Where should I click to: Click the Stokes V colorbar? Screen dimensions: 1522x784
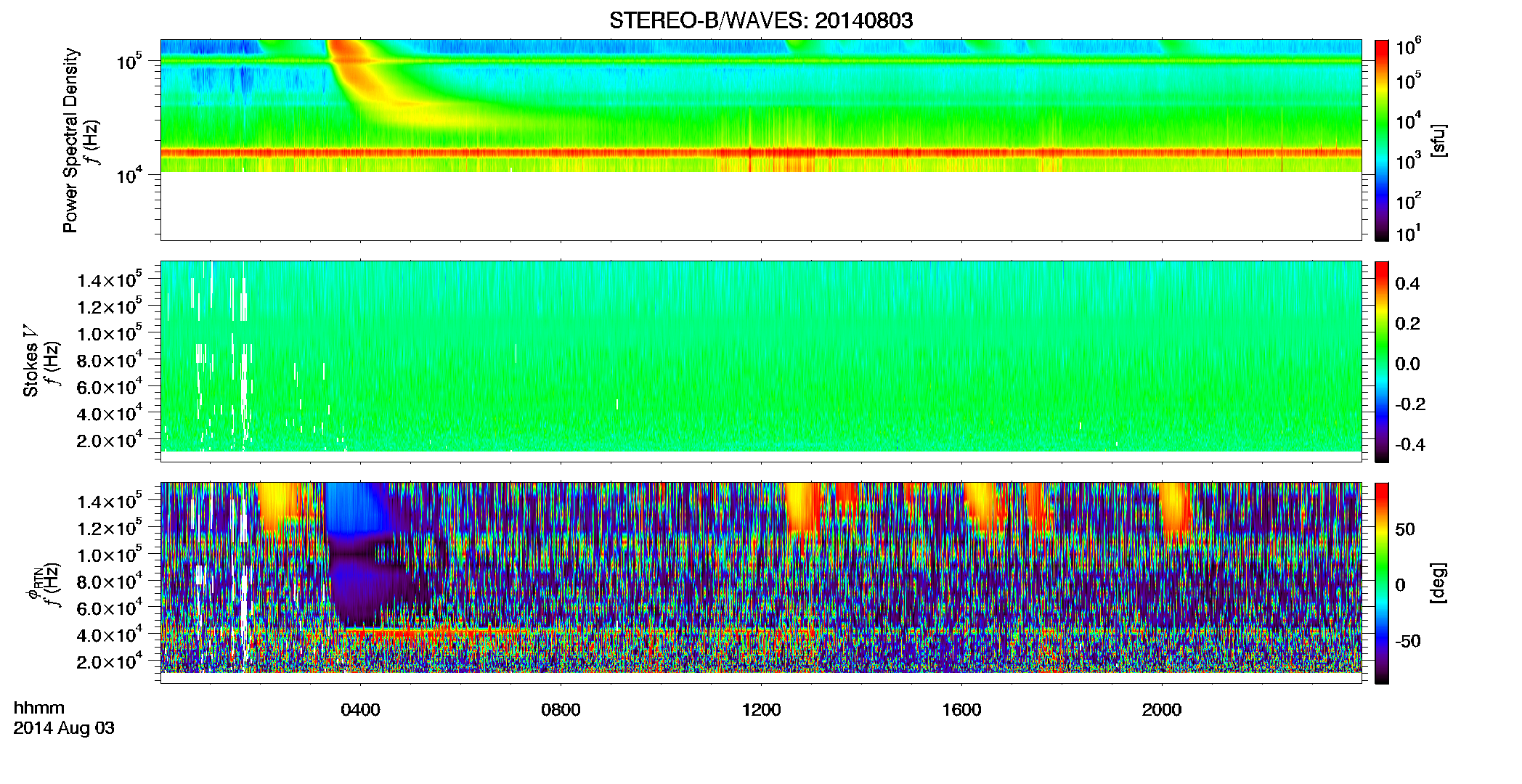tap(1381, 362)
